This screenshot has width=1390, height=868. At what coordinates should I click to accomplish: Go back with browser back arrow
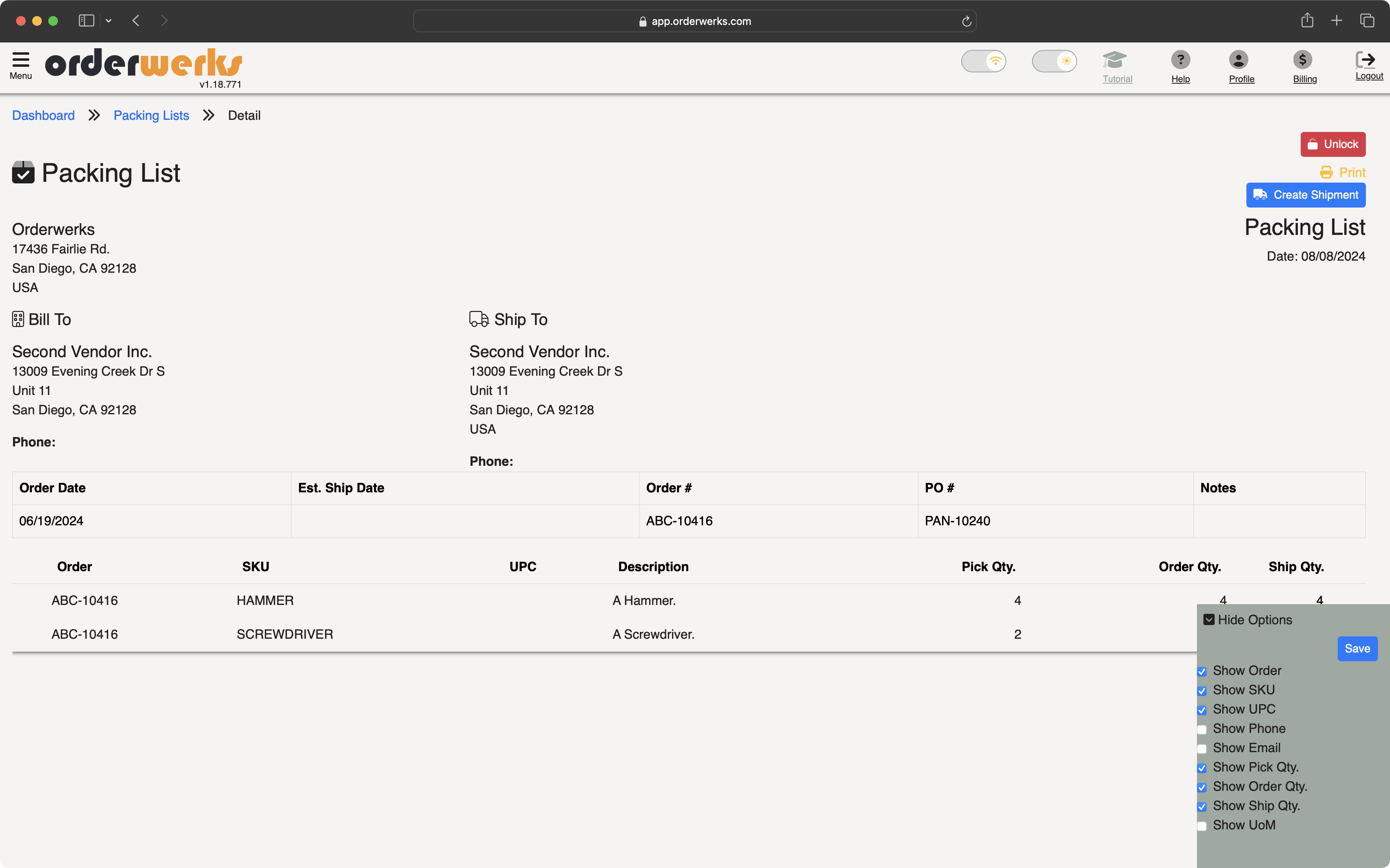coord(136,21)
